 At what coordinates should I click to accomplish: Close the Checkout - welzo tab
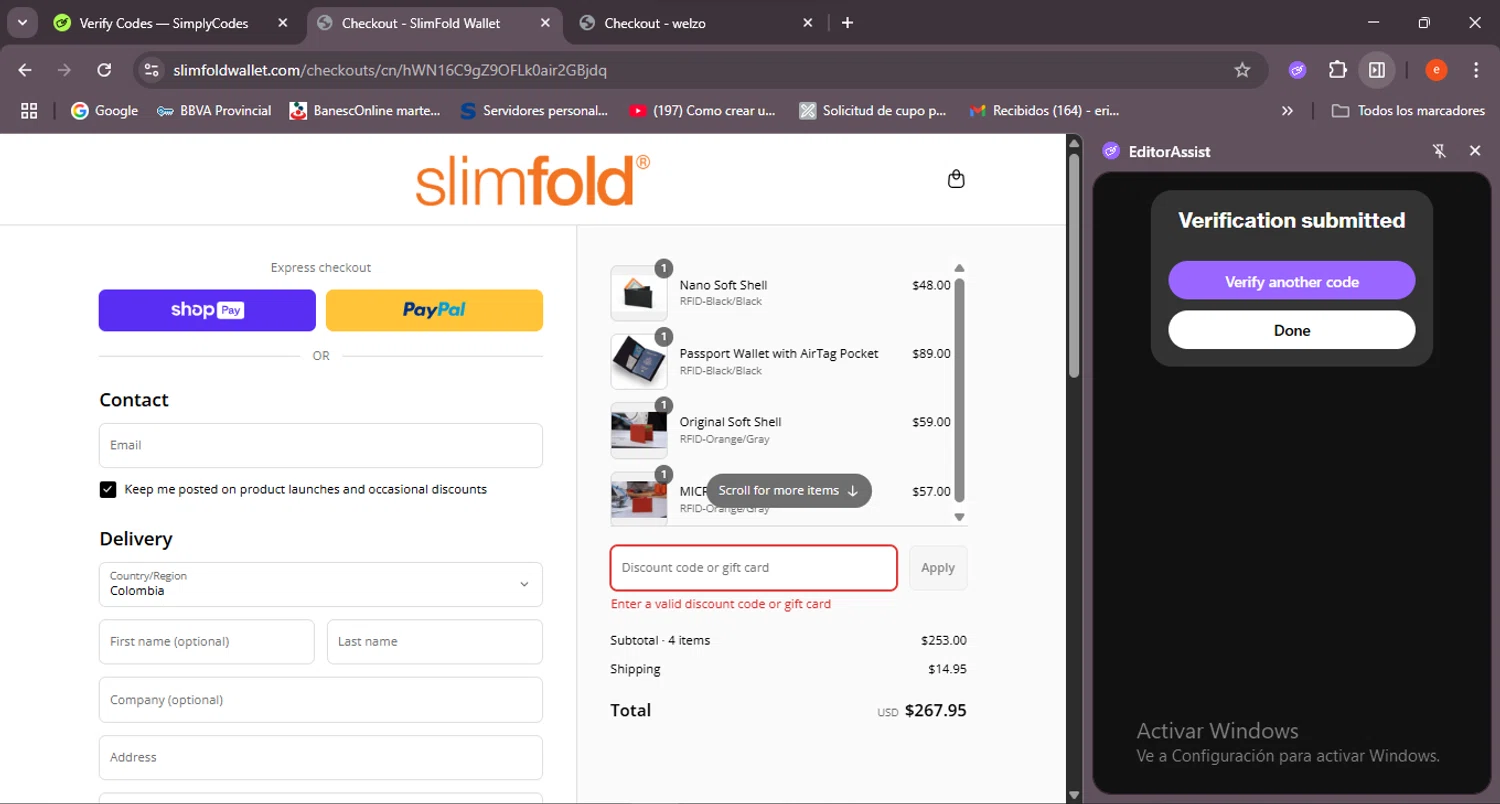[x=808, y=23]
